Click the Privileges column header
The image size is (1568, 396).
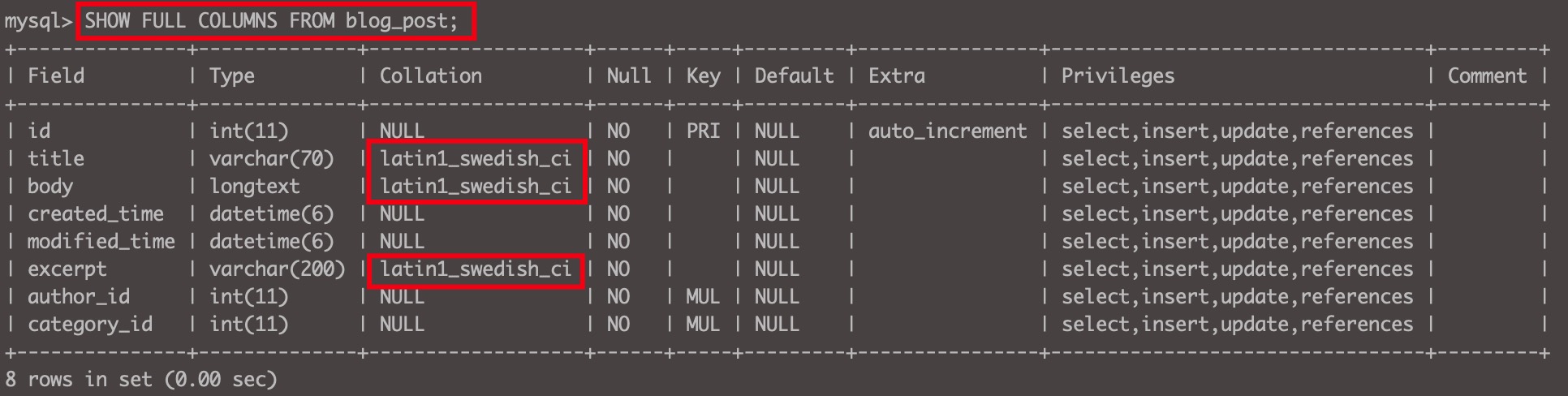[x=1118, y=76]
